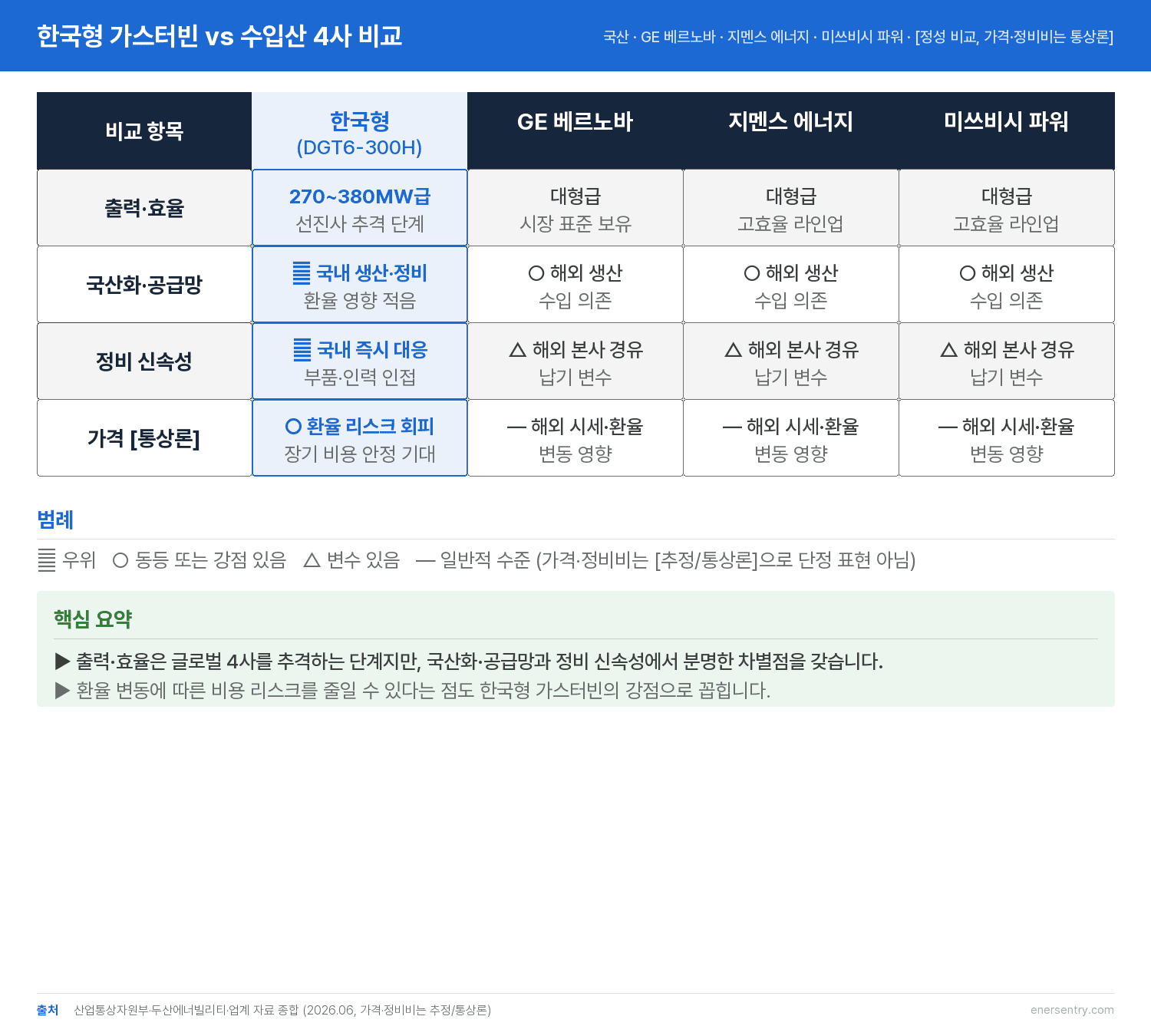Click dash icon in GE 베르노바 해외 시세·환율
Screen dimensions: 1151x1036
[516, 427]
